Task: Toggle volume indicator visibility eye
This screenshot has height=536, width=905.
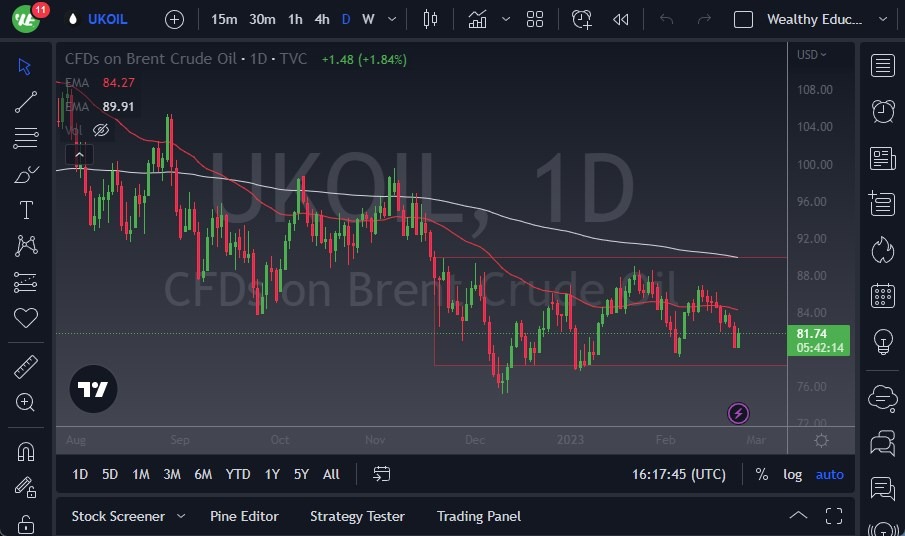Action: click(x=101, y=130)
